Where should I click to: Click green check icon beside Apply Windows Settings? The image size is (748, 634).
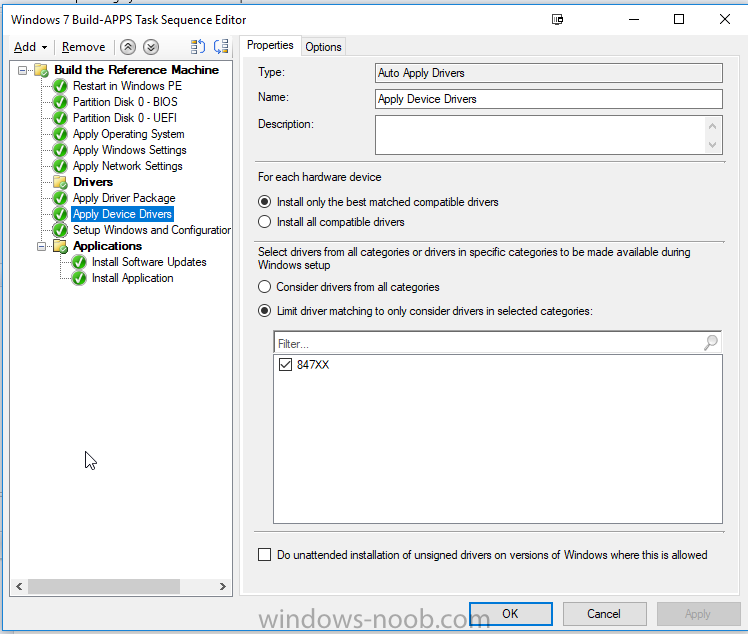point(60,150)
